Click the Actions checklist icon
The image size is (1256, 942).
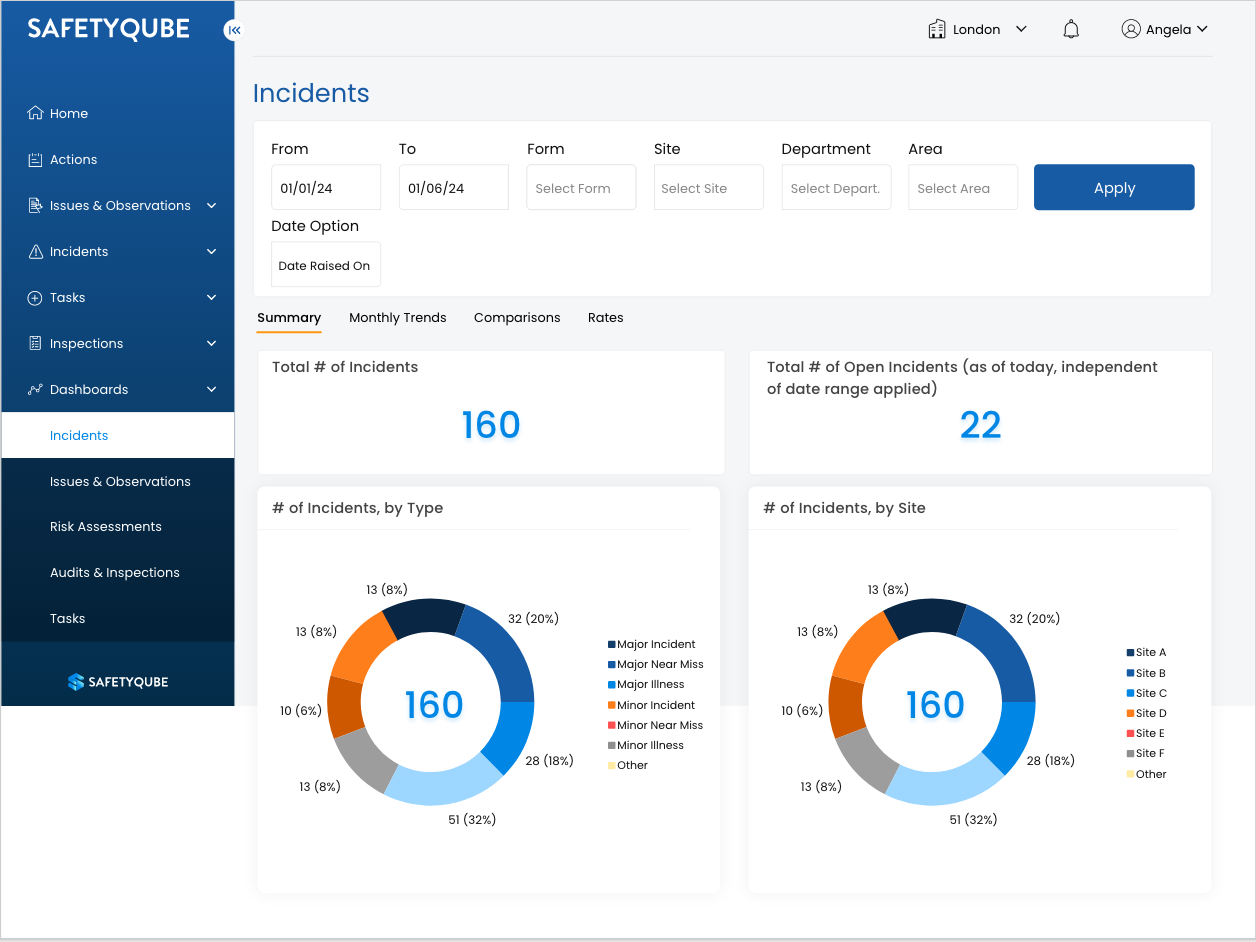point(35,159)
